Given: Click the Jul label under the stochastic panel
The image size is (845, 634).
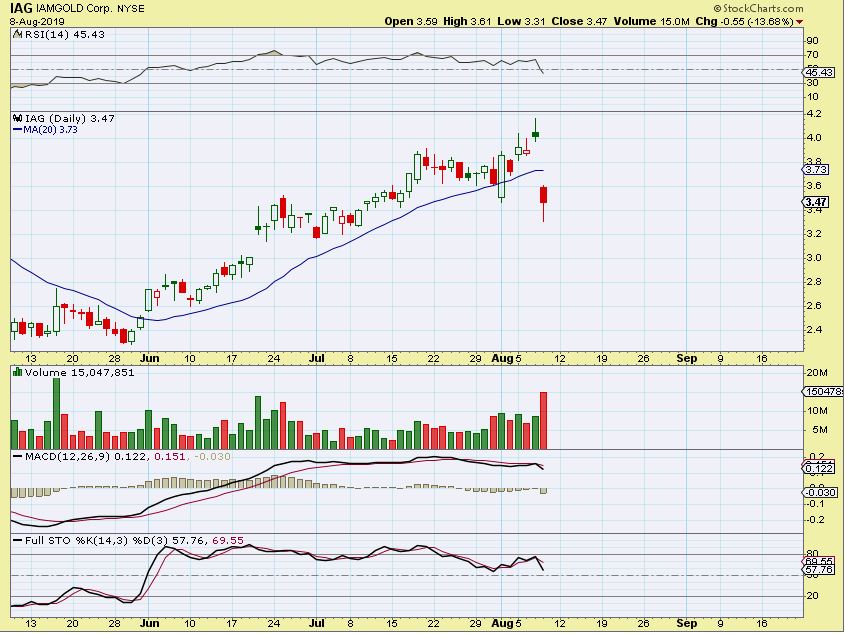Looking at the screenshot, I should [317, 623].
